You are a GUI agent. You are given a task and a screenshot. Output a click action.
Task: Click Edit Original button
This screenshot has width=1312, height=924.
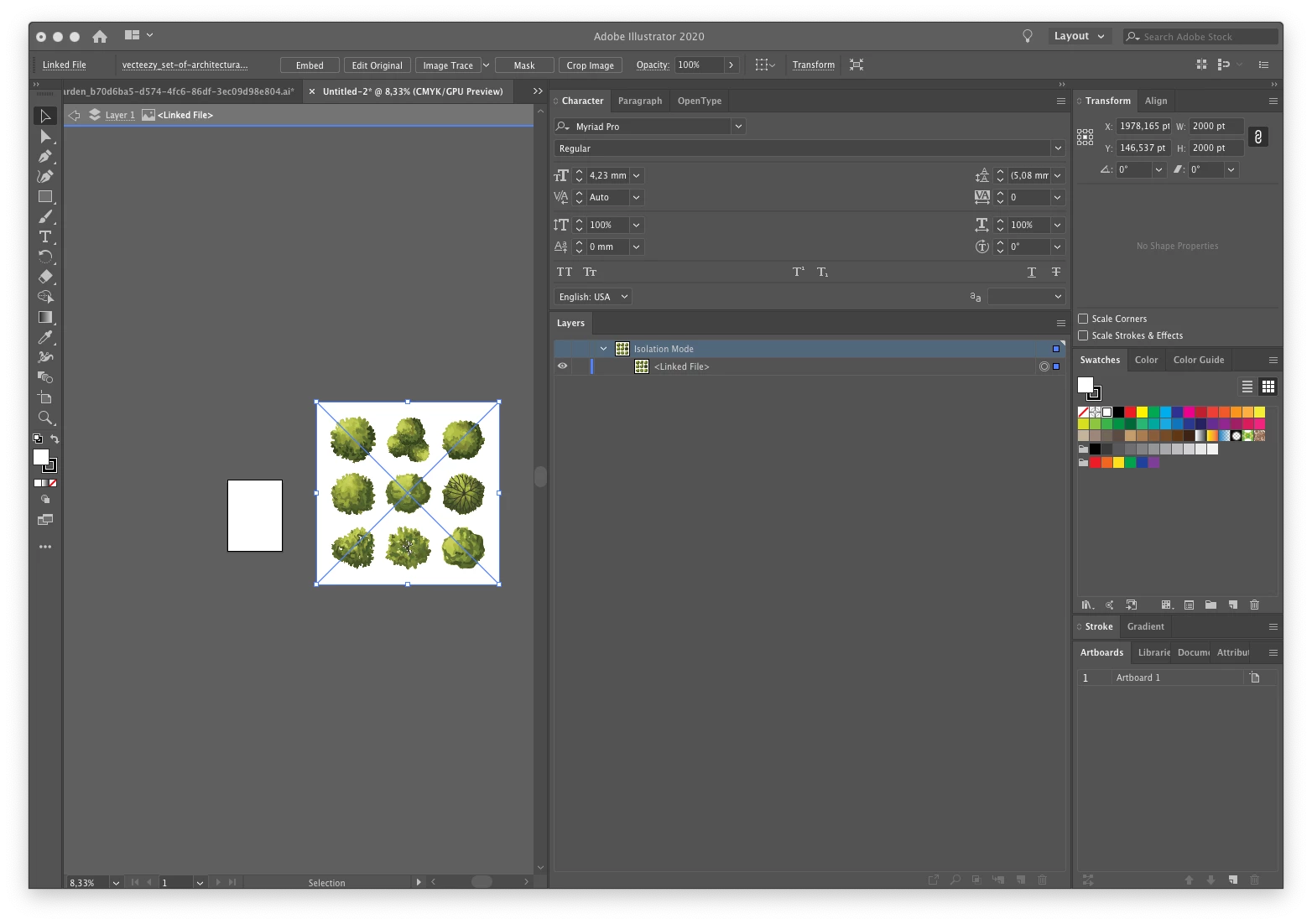click(x=377, y=65)
